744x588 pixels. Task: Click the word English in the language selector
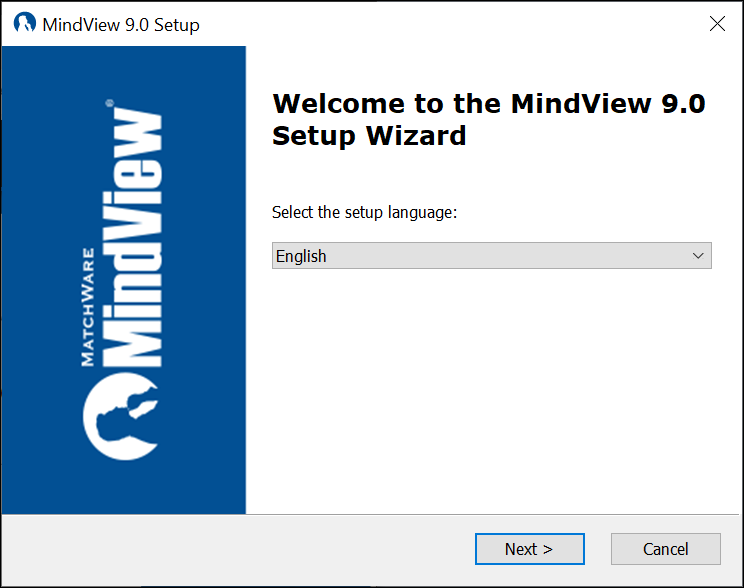301,256
